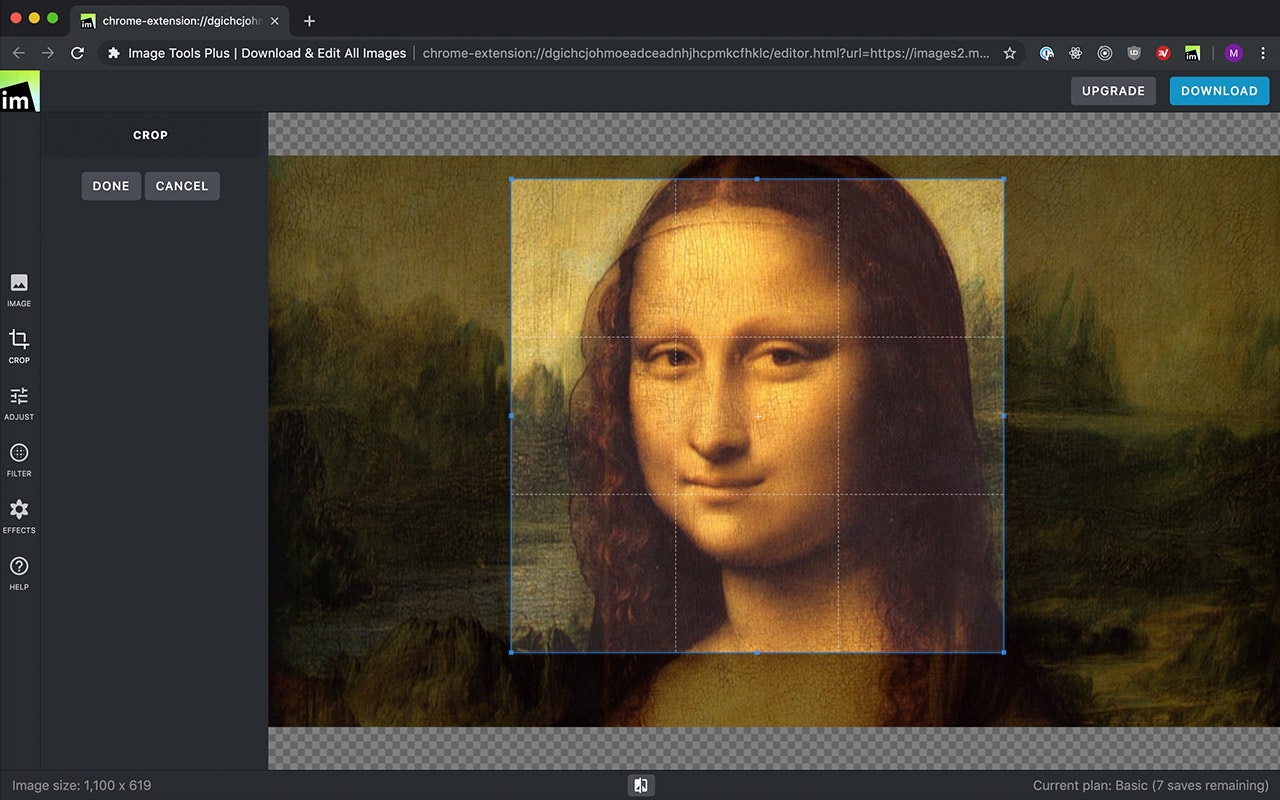Go forward in browser history
This screenshot has width=1280, height=800.
[48, 53]
